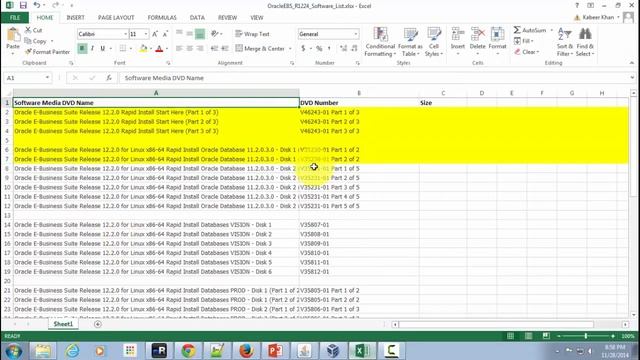Copy the selection

(x=36, y=41)
